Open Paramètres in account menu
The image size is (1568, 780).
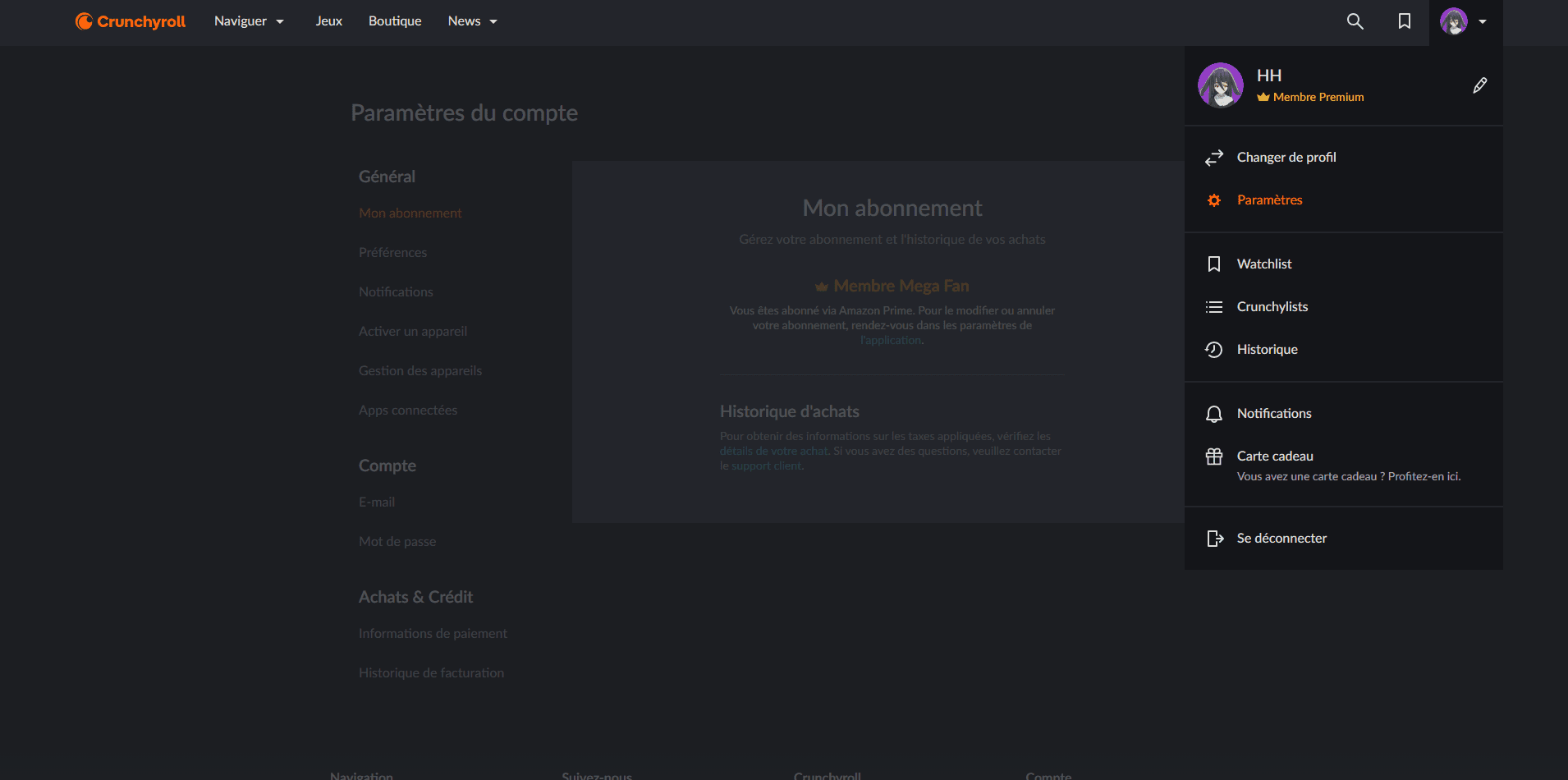(x=1270, y=200)
